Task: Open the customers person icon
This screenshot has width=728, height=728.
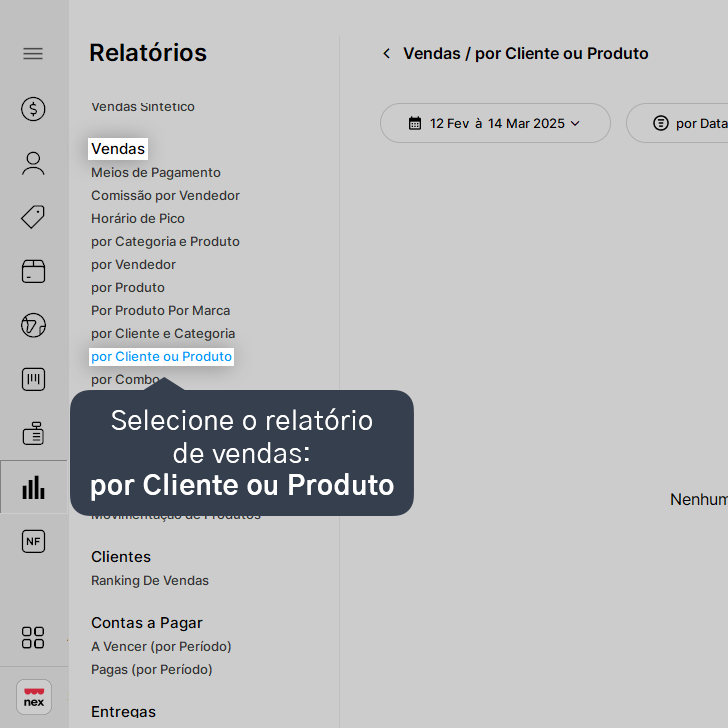Action: tap(33, 163)
